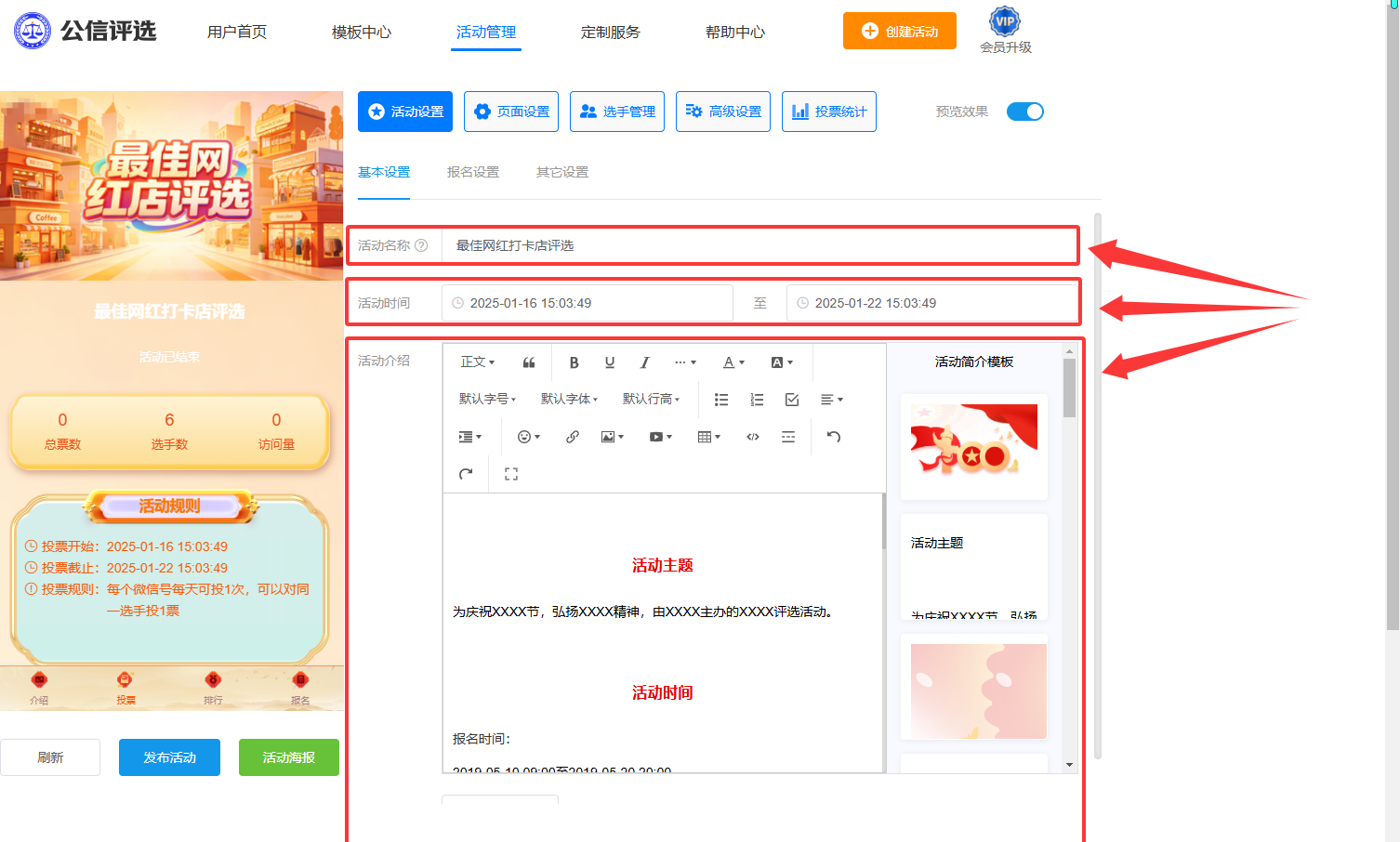Redo the last edit
Viewport: 1400px width, 842px height.
[x=466, y=474]
